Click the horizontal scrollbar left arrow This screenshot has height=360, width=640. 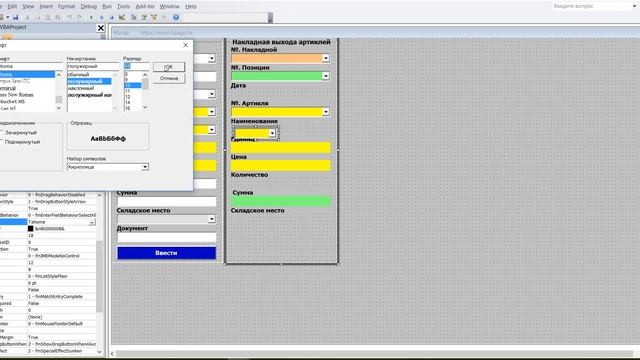tap(113, 353)
